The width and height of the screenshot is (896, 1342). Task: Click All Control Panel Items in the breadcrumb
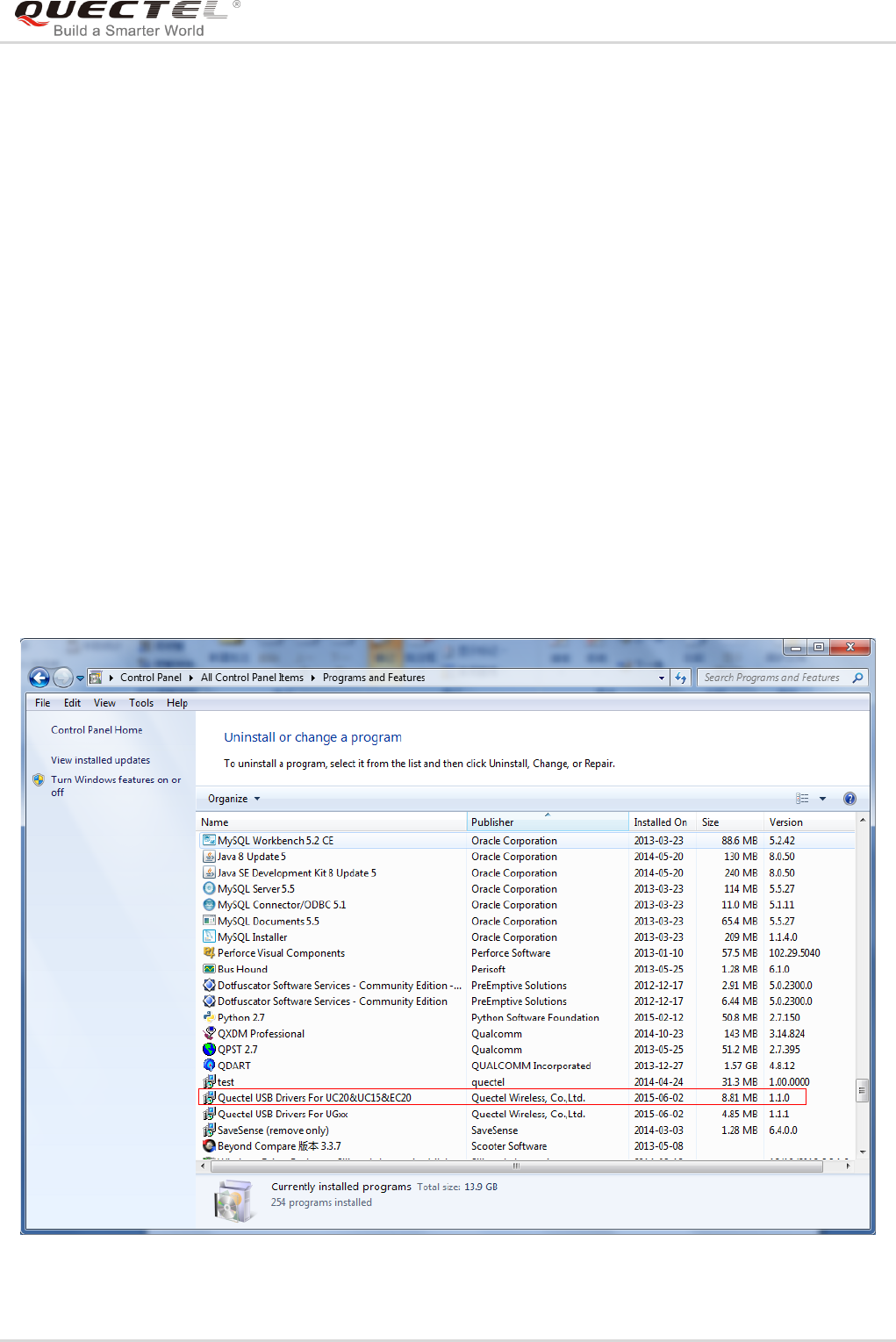[x=252, y=678]
